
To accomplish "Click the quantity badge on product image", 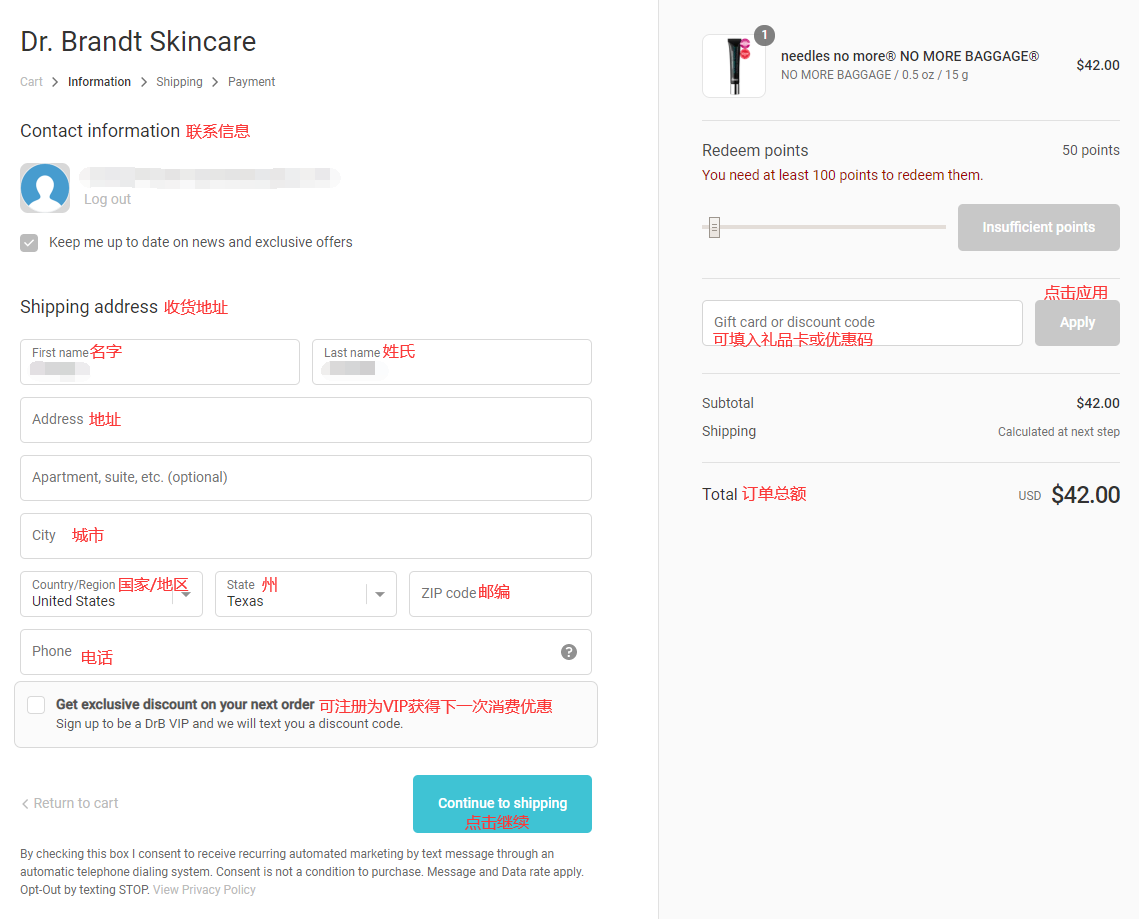I will [x=764, y=36].
